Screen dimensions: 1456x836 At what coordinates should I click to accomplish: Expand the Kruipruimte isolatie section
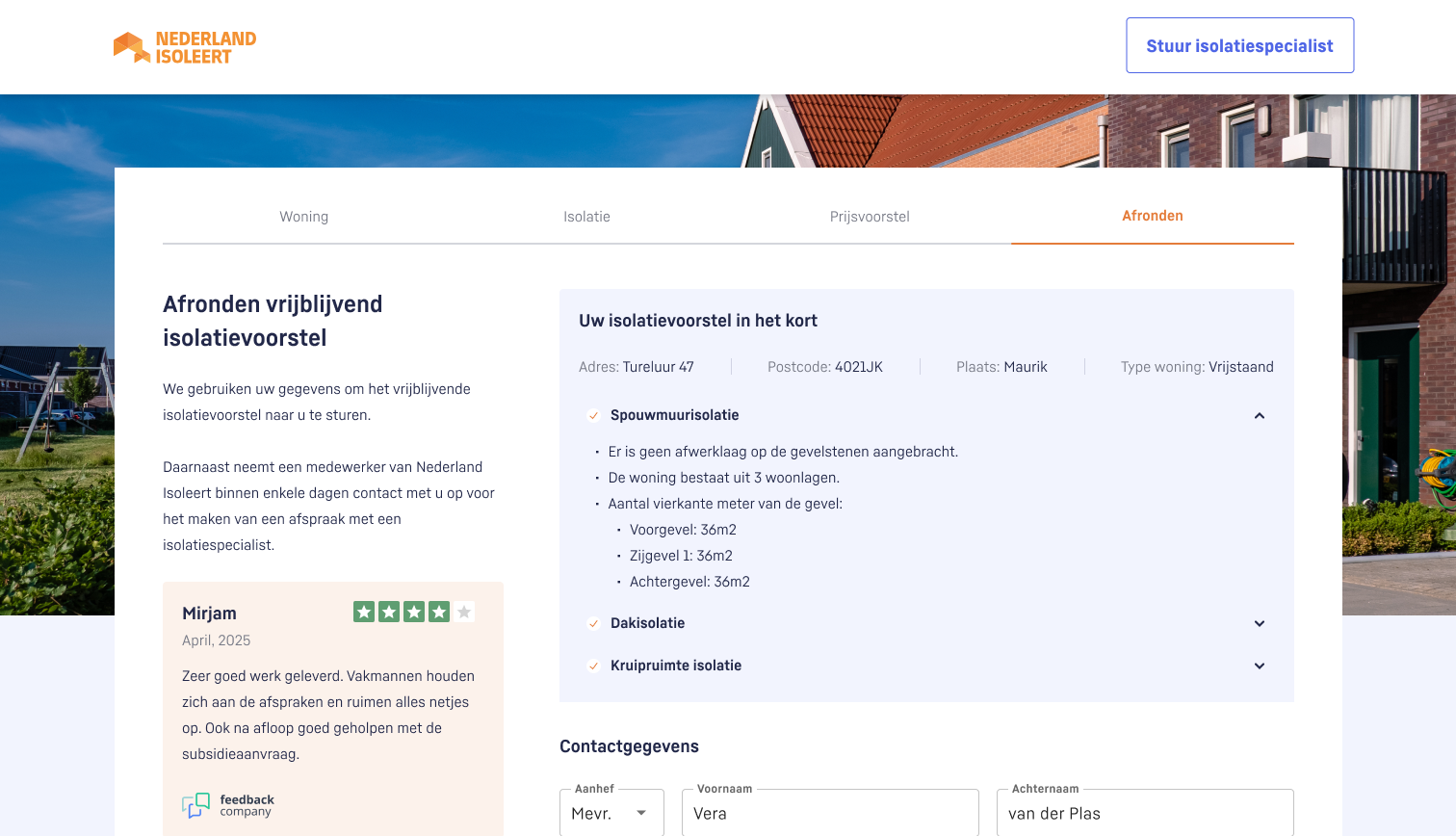point(1259,666)
